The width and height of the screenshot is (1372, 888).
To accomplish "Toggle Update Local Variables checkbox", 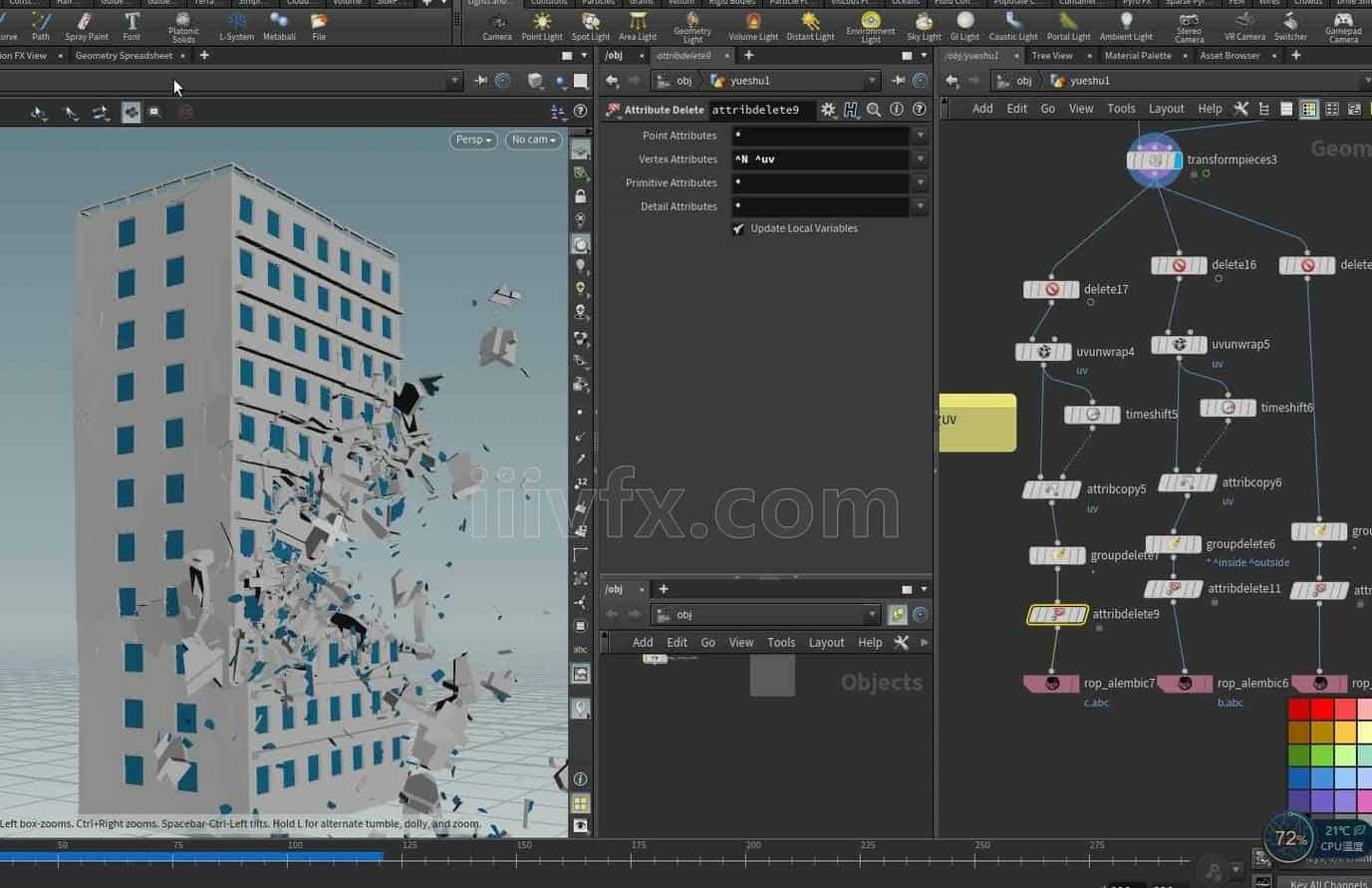I will [x=738, y=229].
